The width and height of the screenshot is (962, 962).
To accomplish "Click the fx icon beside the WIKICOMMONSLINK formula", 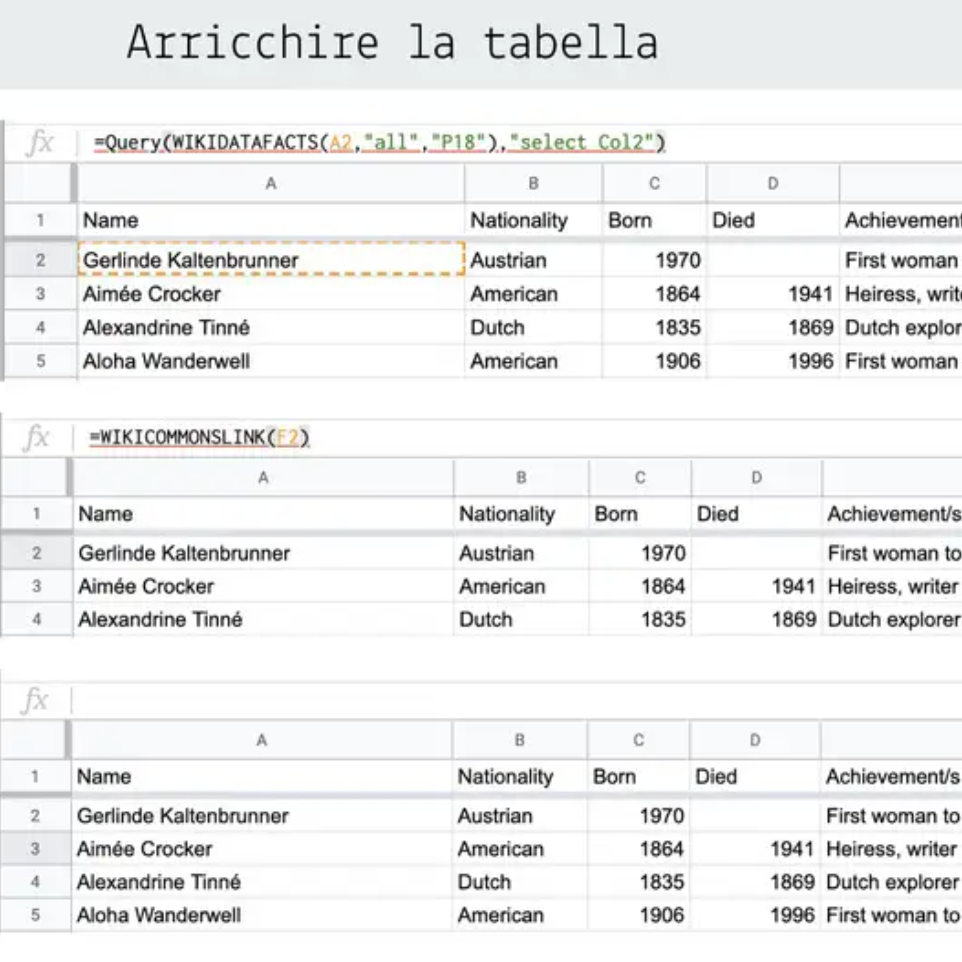I will (36, 438).
